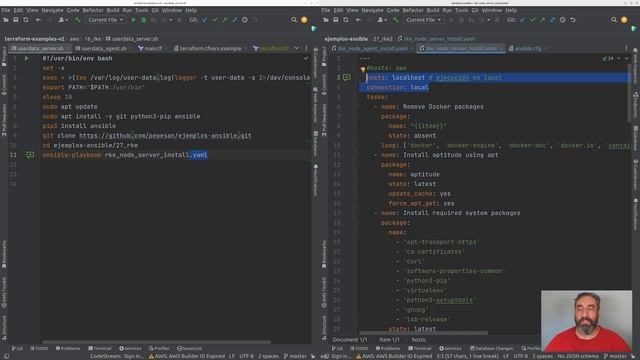Click intention lightbulb on line 2 of yaml
Screen dimensions: 640x360
click(x=362, y=69)
